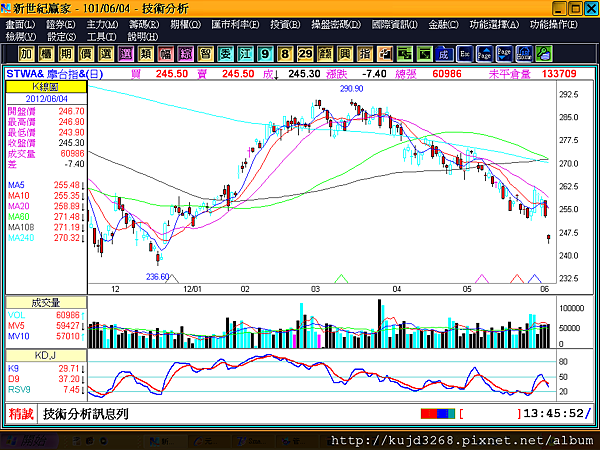Image resolution: width=600 pixels, height=450 pixels.
Task: Open the 操盤密碼(D) menu
Action: click(x=336, y=24)
